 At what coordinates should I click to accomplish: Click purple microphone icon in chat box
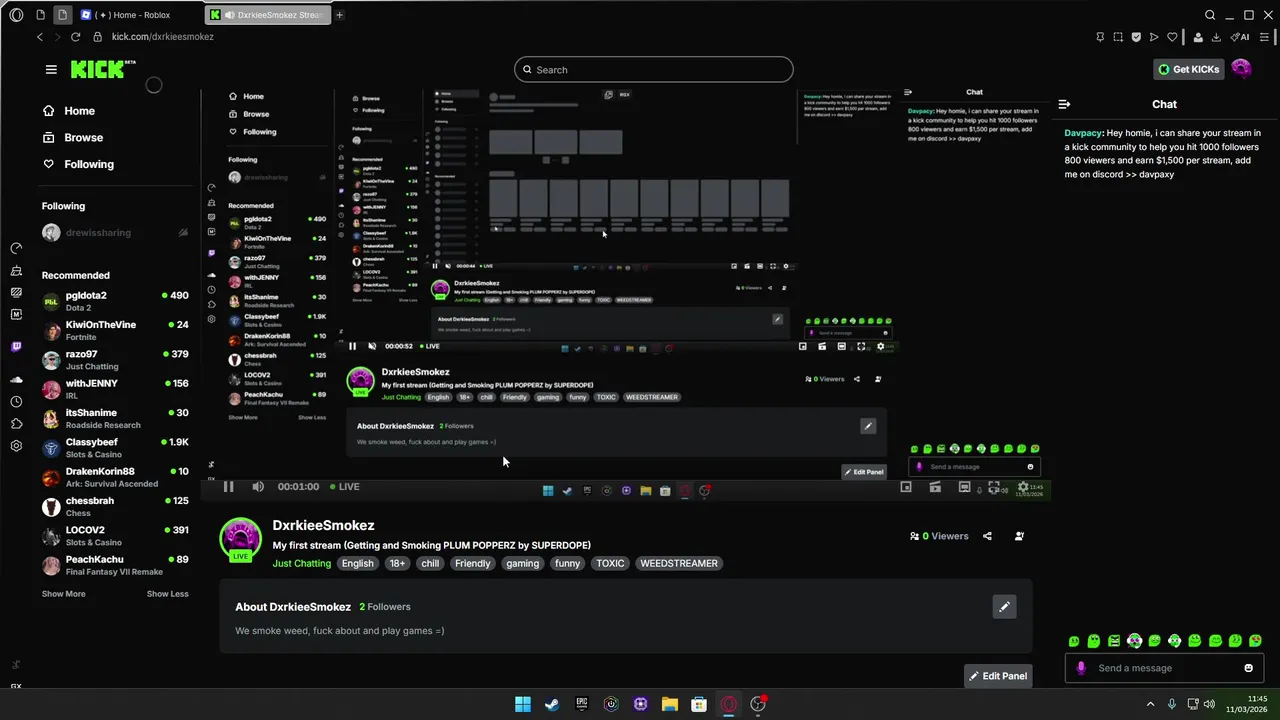pos(1081,668)
